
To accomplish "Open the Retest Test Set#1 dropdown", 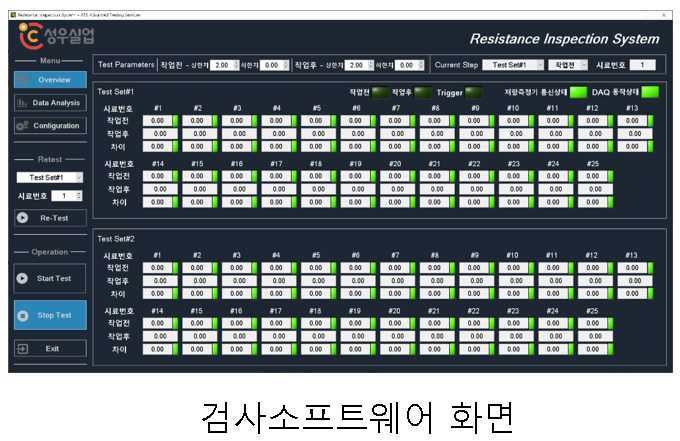I will coord(50,177).
